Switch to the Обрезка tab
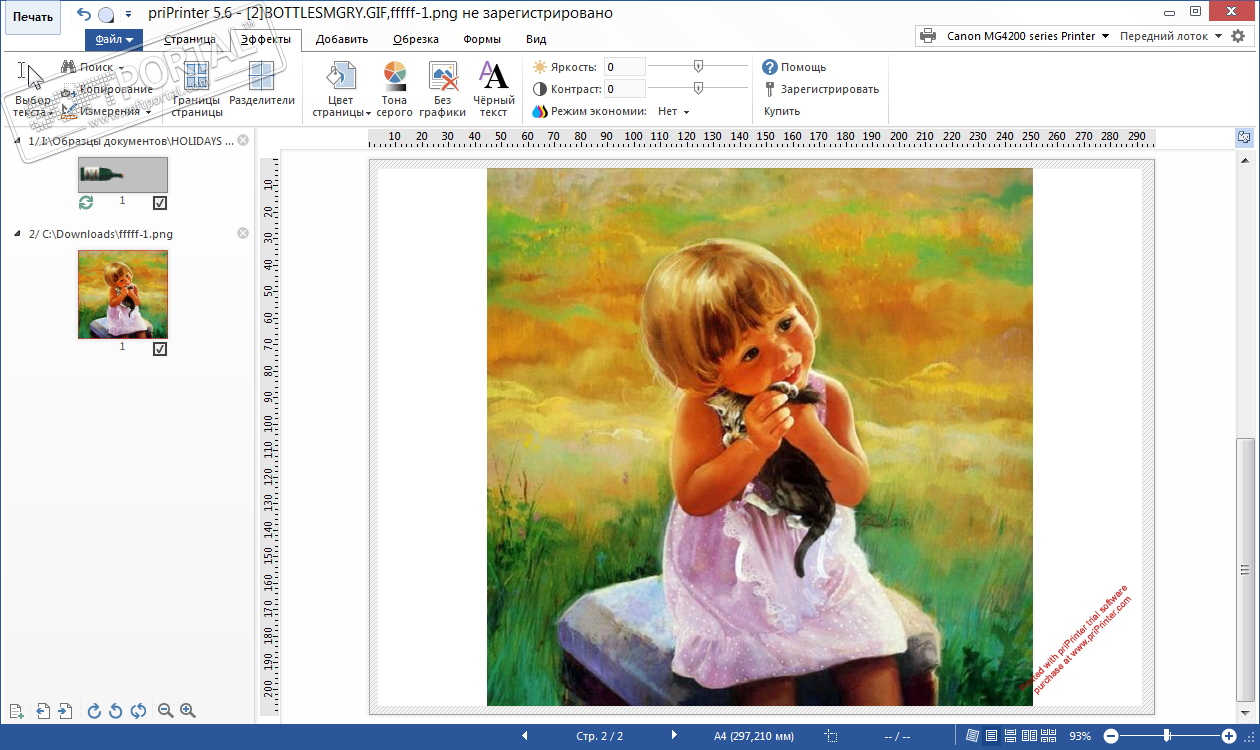Screen dimensions: 1260x750 click(416, 40)
